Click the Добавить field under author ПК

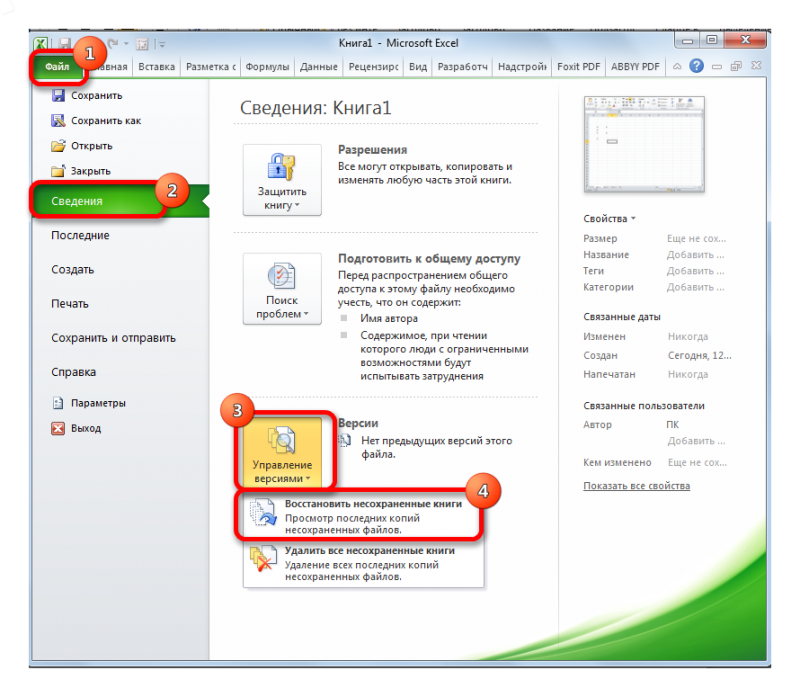point(696,441)
